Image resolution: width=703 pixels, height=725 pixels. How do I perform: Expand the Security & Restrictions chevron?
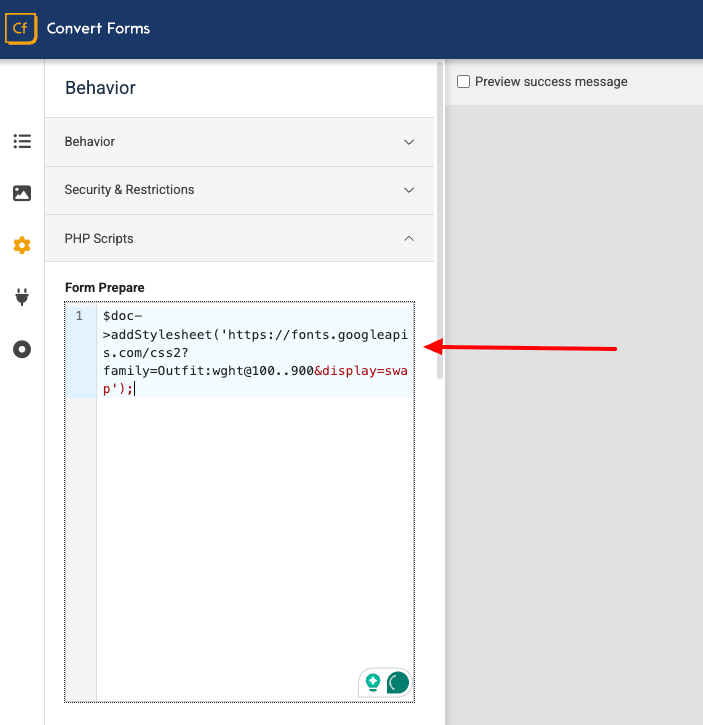pyautogui.click(x=409, y=190)
